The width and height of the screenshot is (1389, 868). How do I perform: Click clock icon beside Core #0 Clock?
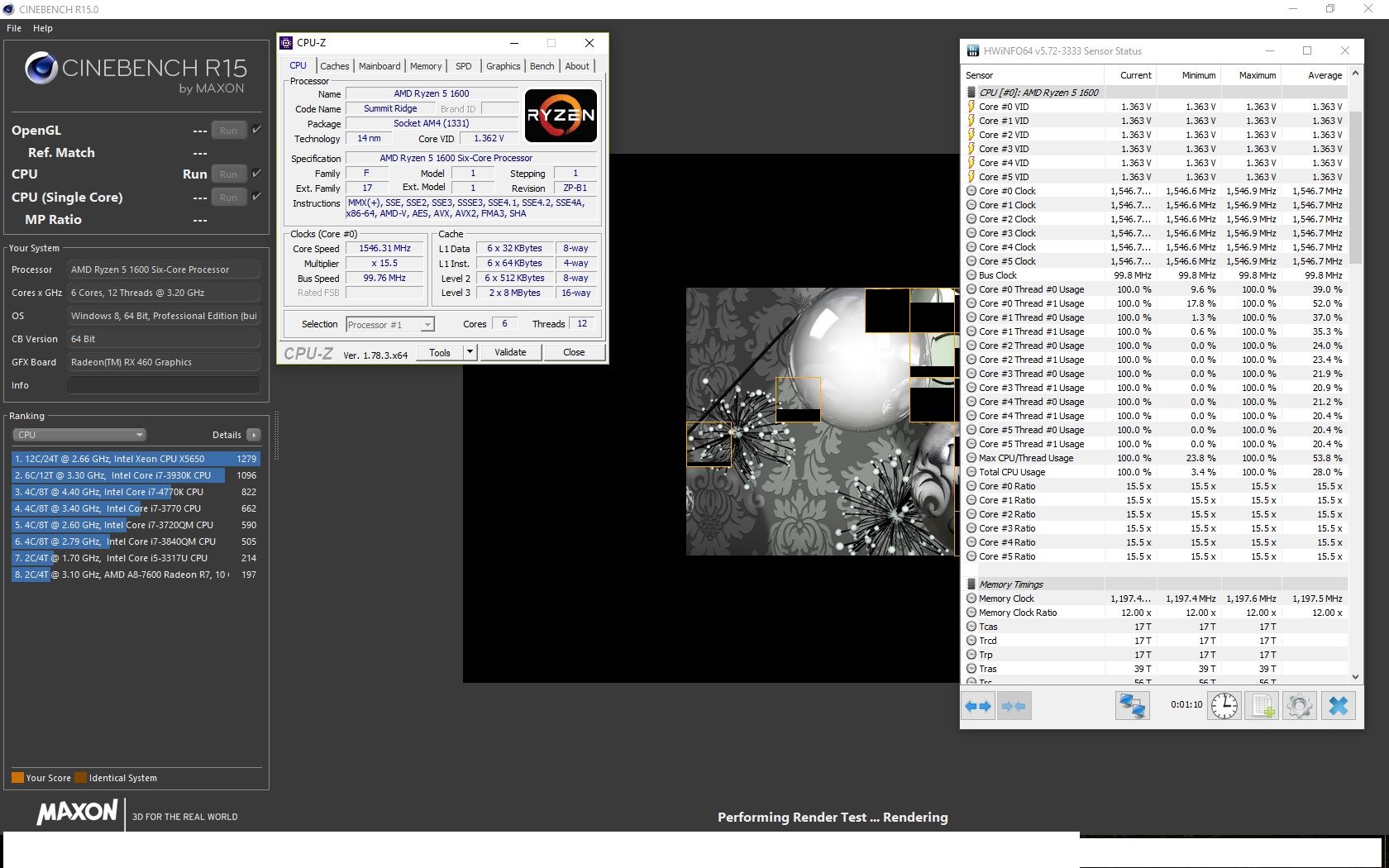[971, 191]
